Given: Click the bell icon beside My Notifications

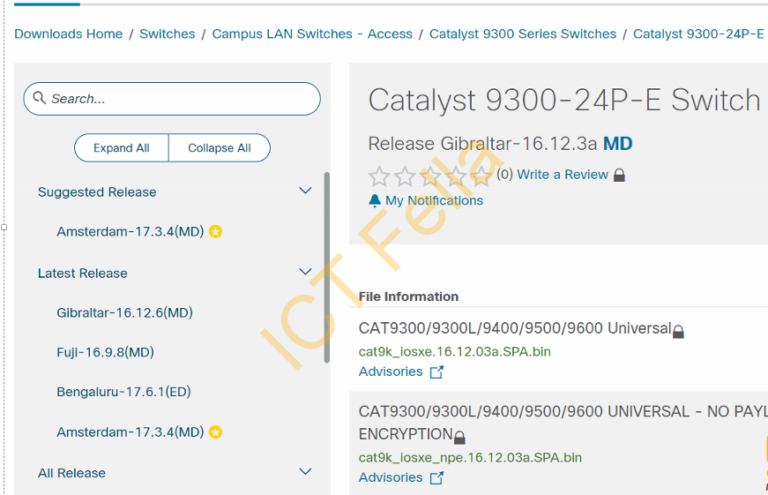Looking at the screenshot, I should (x=375, y=201).
